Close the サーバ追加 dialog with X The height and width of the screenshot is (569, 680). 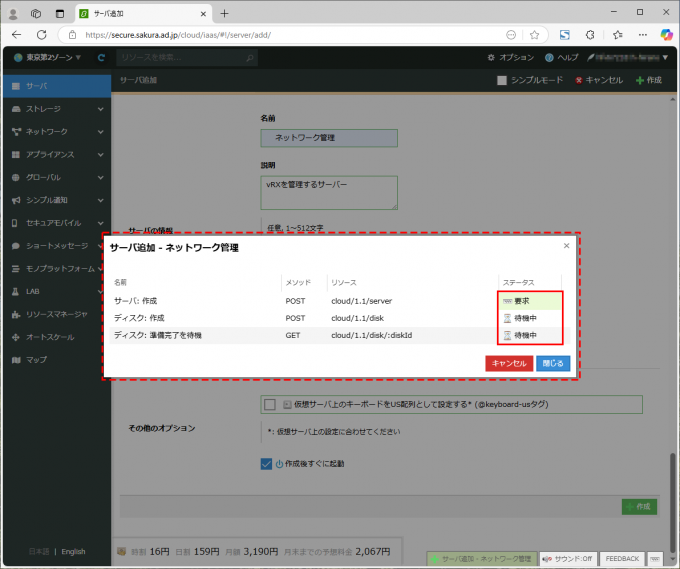pyautogui.click(x=566, y=246)
